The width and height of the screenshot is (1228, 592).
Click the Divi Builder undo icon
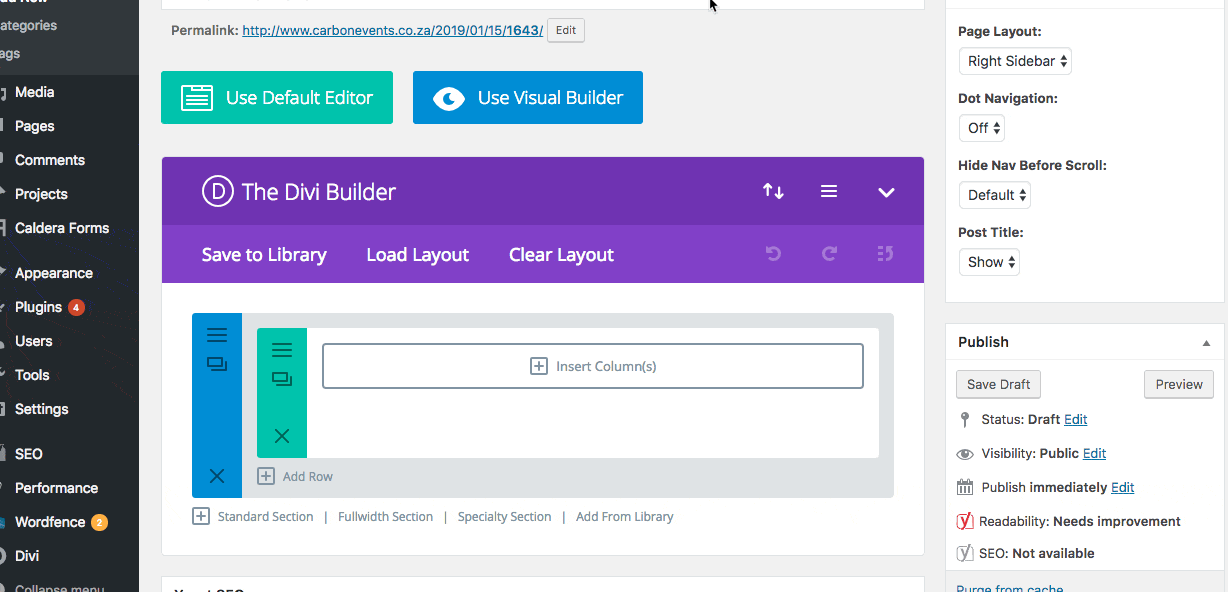click(773, 254)
